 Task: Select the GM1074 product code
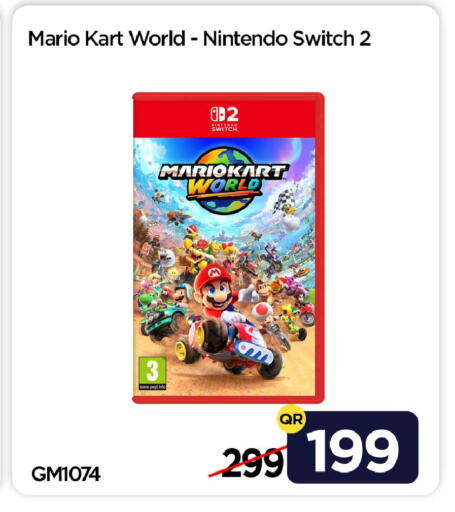(66, 474)
